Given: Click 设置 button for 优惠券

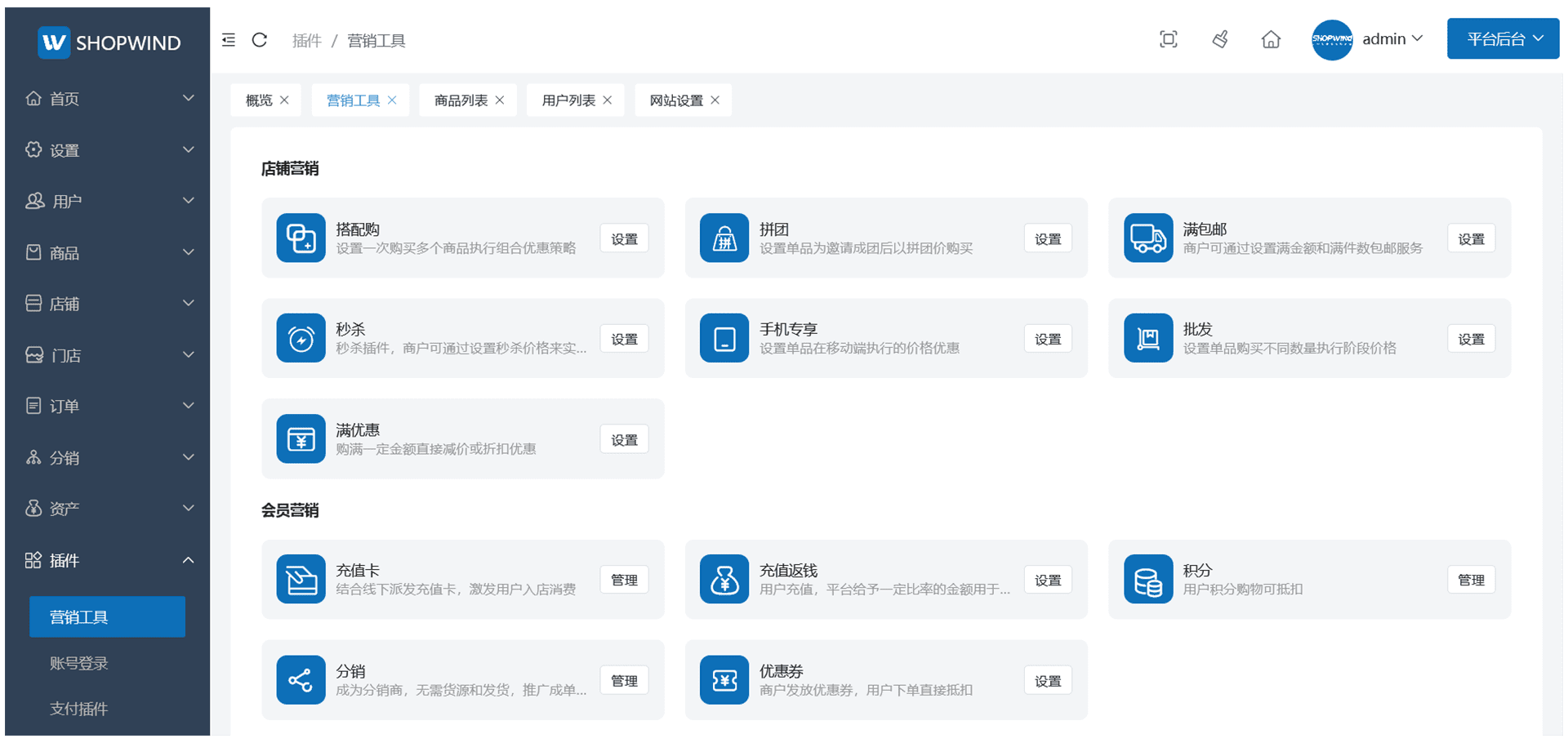Looking at the screenshot, I should (x=1048, y=681).
